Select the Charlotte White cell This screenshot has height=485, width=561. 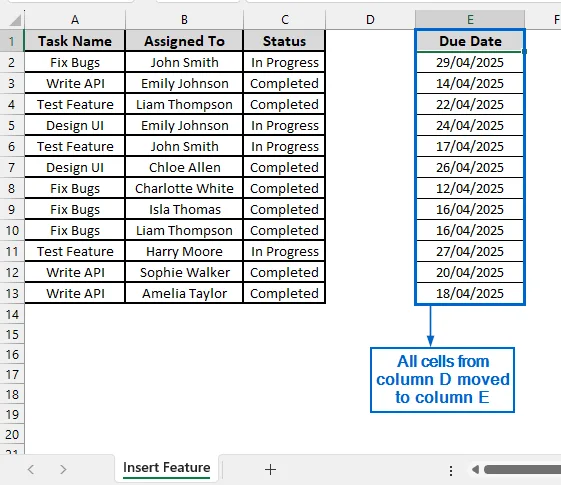(x=184, y=188)
